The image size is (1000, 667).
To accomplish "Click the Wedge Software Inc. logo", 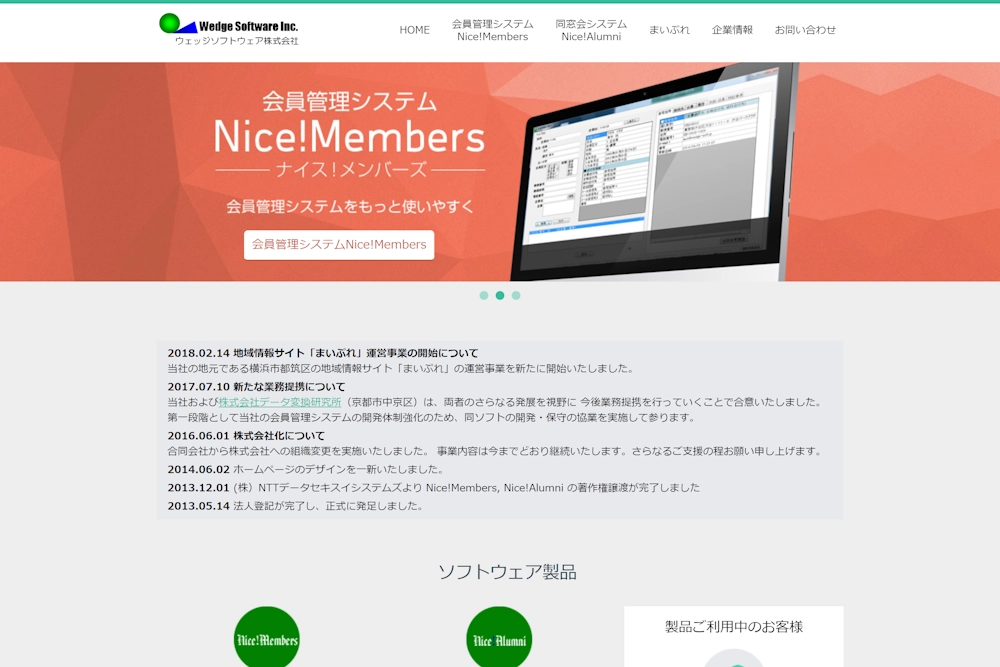I will pos(229,30).
